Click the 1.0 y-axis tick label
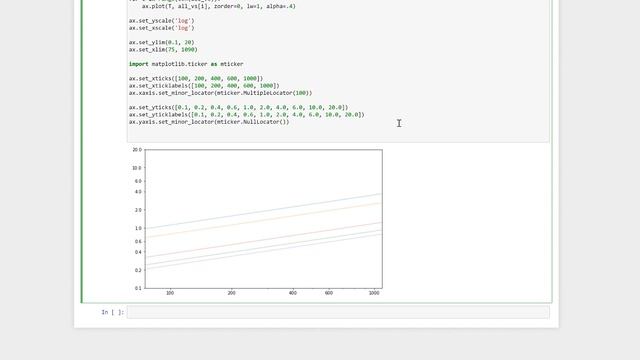Image resolution: width=640 pixels, height=360 pixels. [x=138, y=229]
